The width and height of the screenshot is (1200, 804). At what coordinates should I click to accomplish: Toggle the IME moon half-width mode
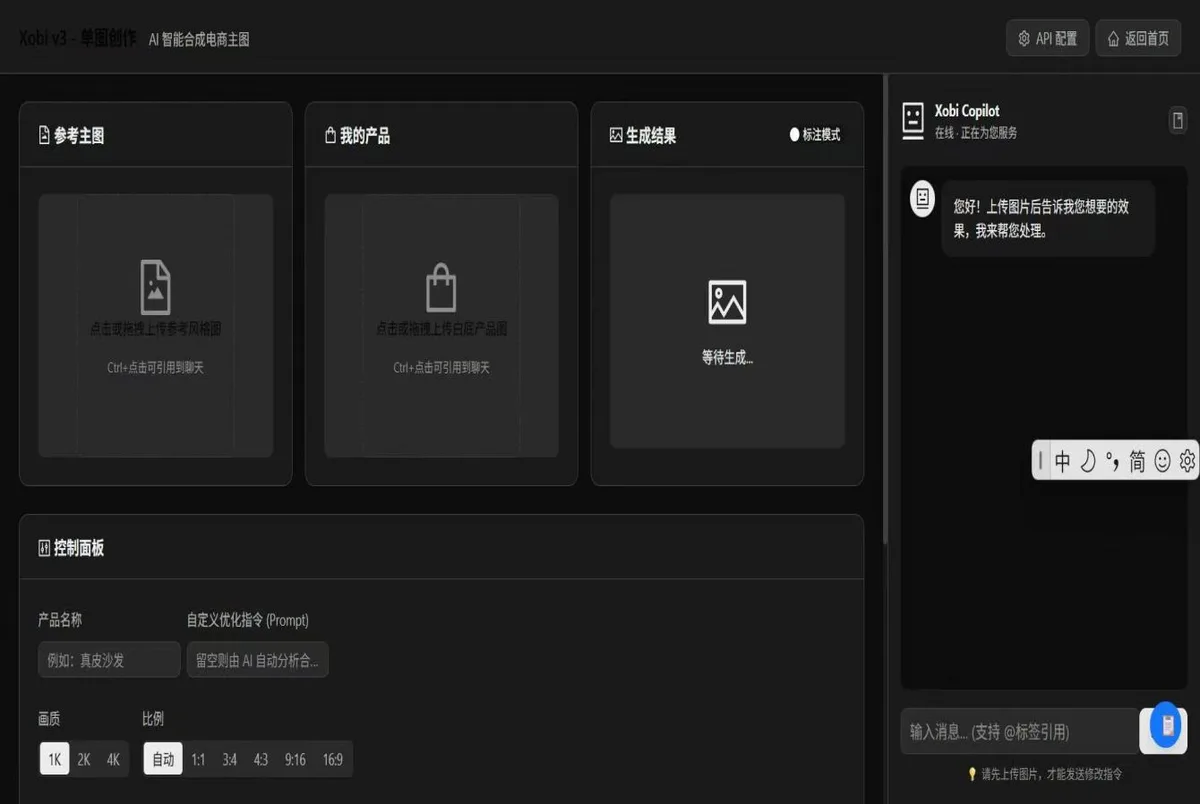pos(1087,461)
